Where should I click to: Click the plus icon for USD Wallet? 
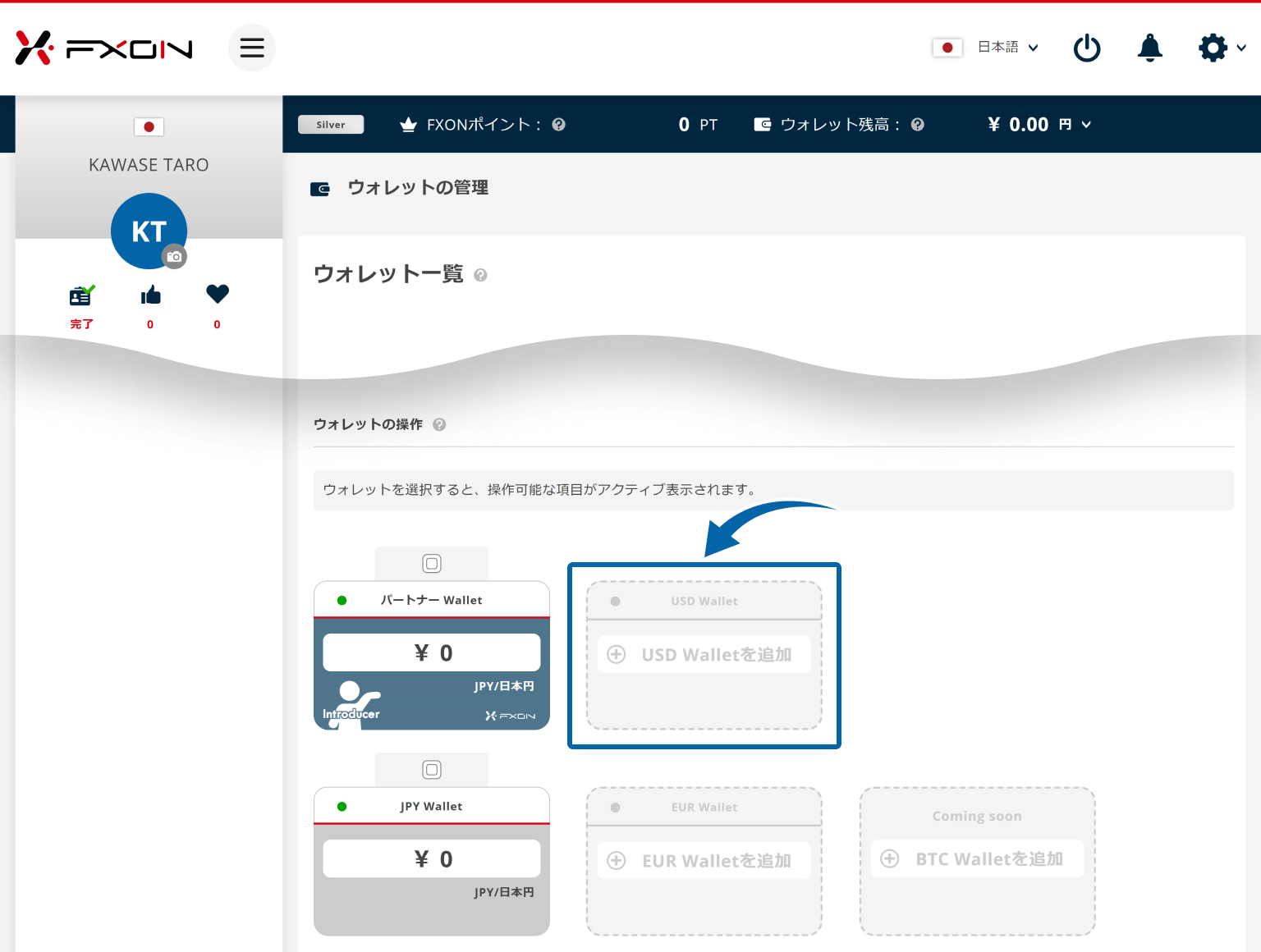pos(616,654)
